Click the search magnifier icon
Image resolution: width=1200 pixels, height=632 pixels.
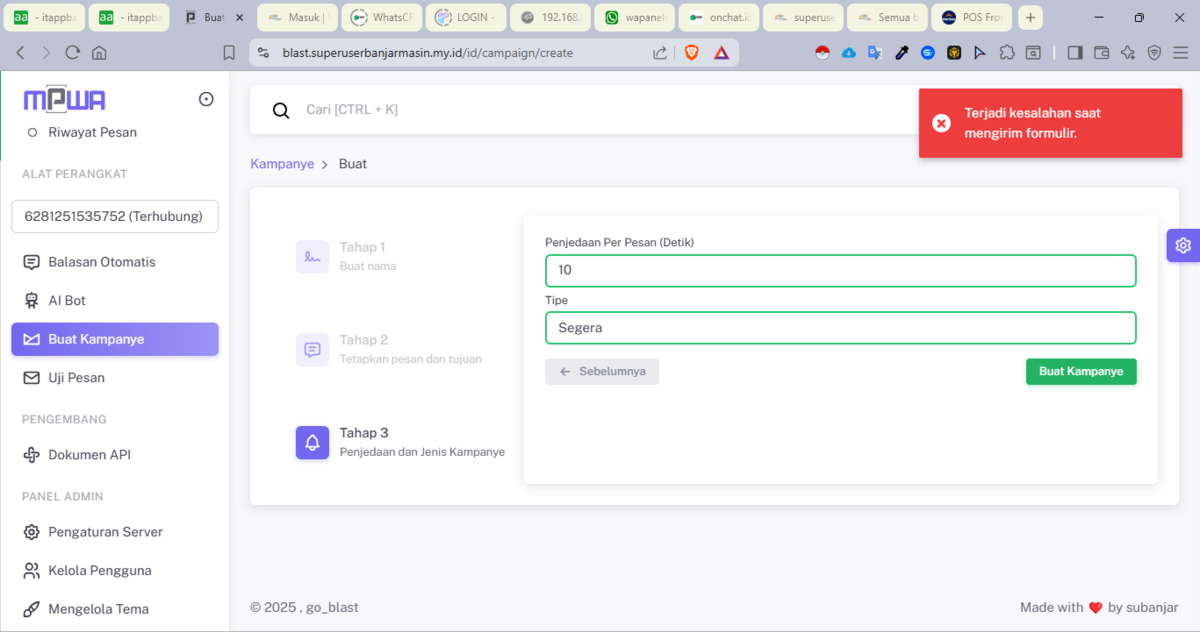(281, 110)
